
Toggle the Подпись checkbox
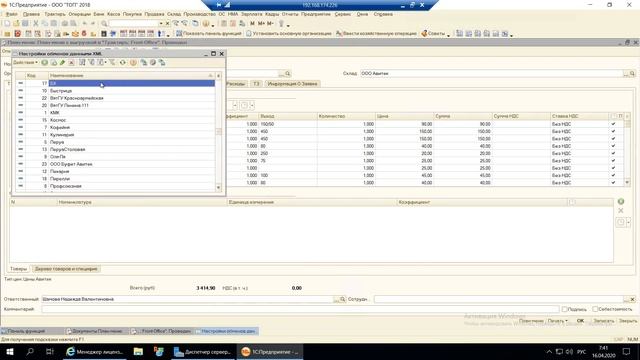(564, 309)
